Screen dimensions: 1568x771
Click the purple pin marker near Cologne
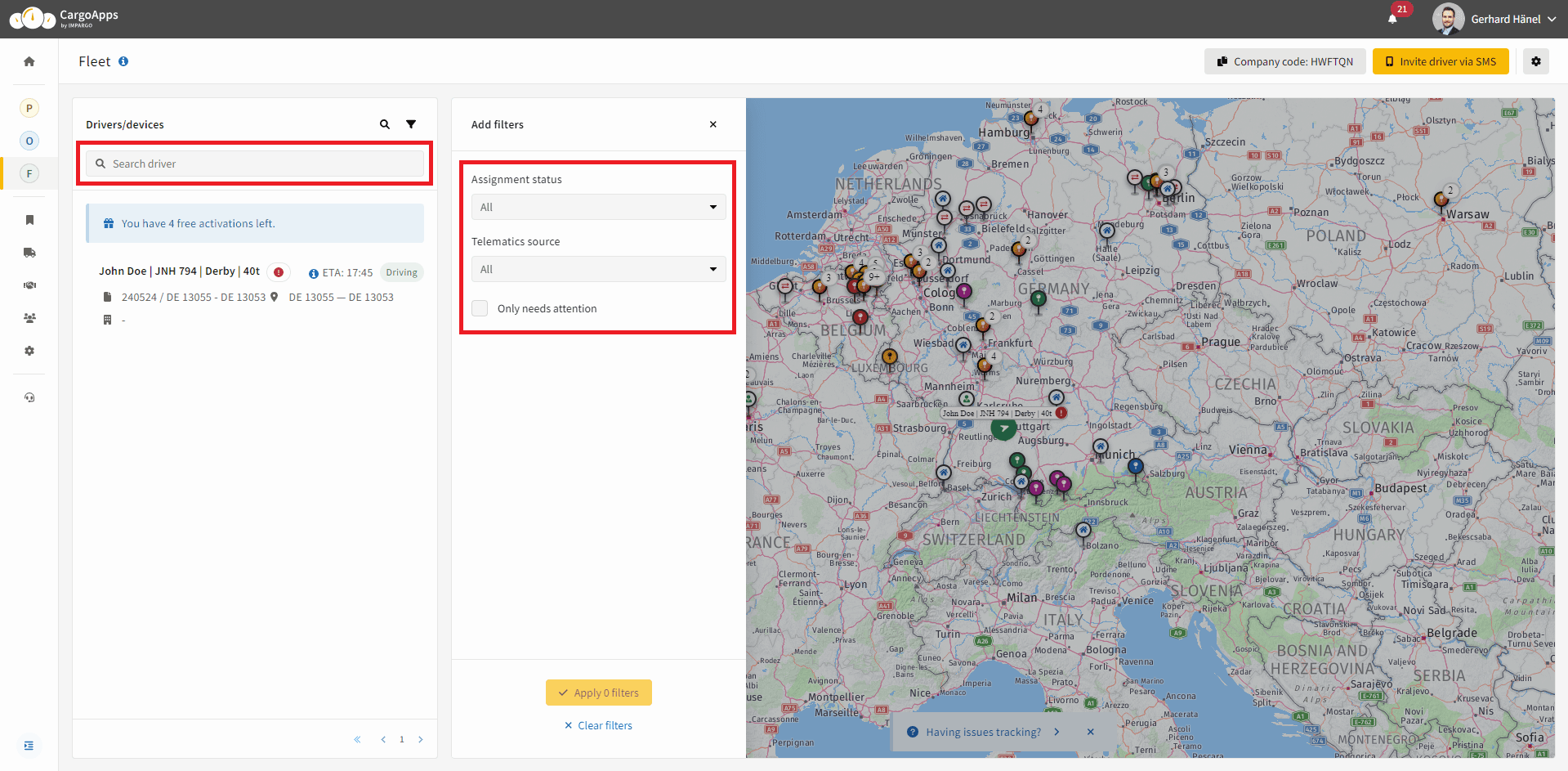(x=964, y=292)
